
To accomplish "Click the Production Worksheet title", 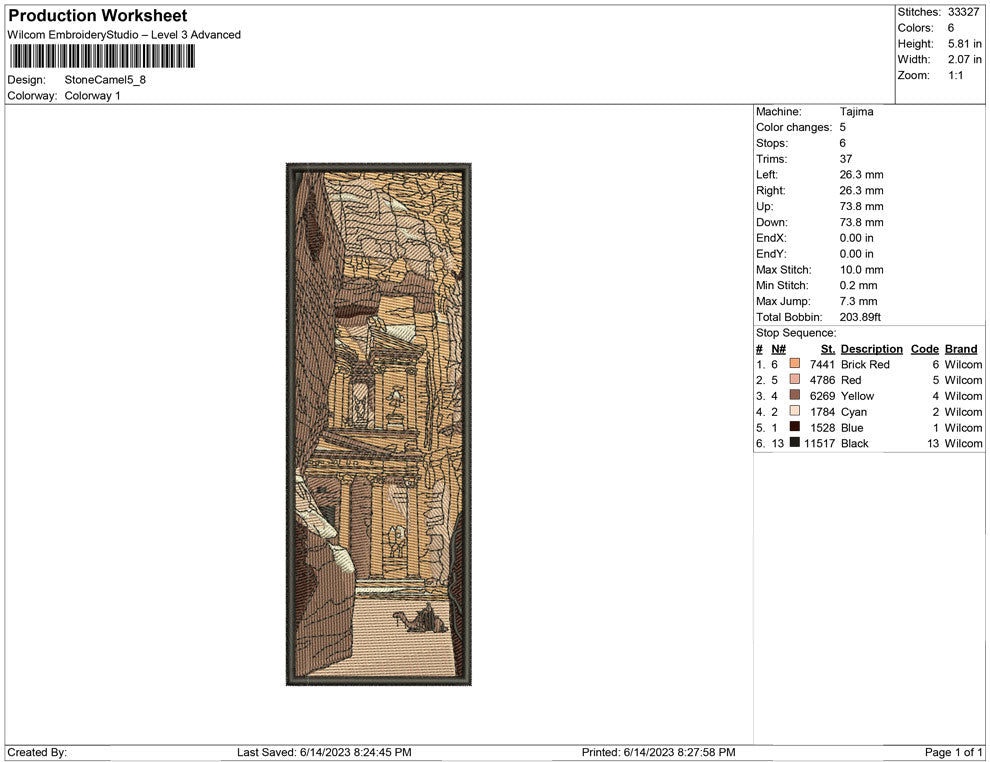I will 97,16.
